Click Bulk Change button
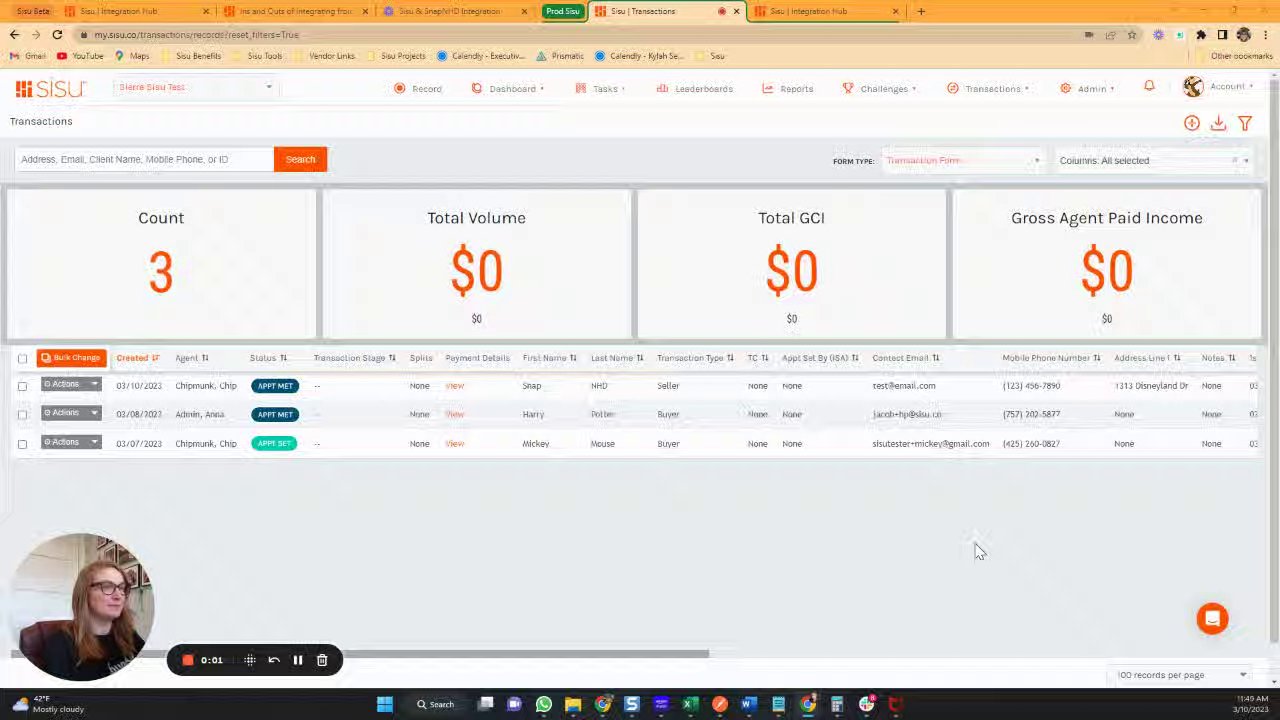This screenshot has width=1280, height=720. (71, 358)
